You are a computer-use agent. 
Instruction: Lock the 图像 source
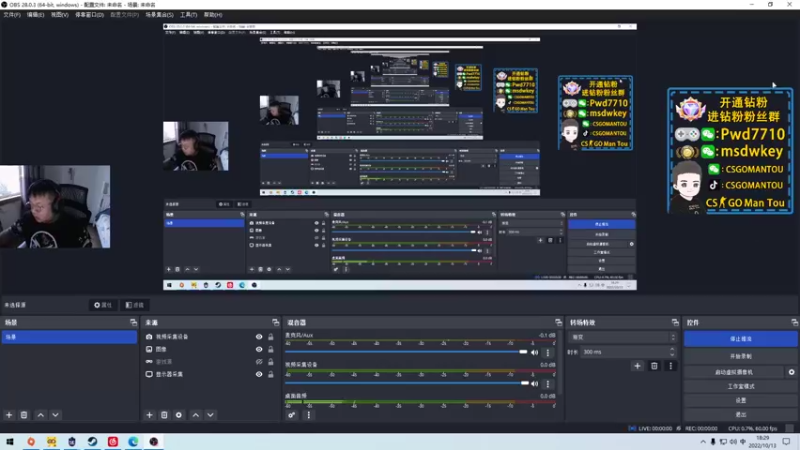pos(271,349)
